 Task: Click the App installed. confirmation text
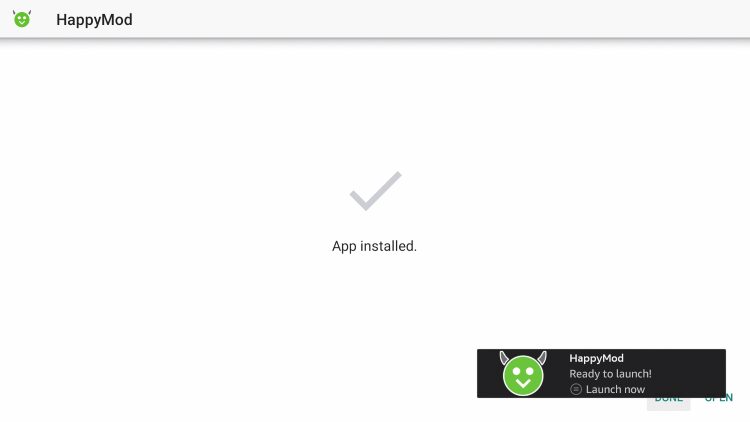(x=375, y=246)
